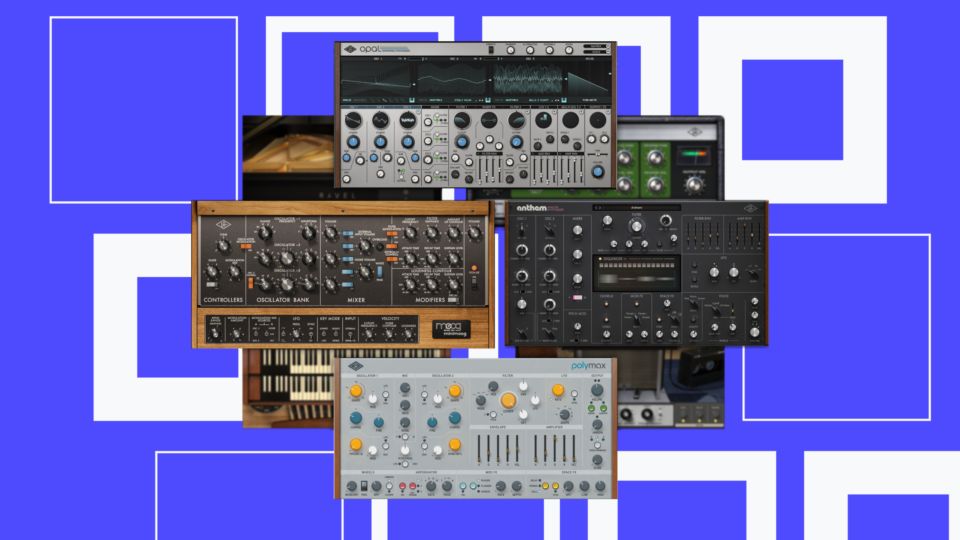The height and width of the screenshot is (540, 960).
Task: Toggle the left yellow Space FX button in Polymax
Action: tap(546, 486)
